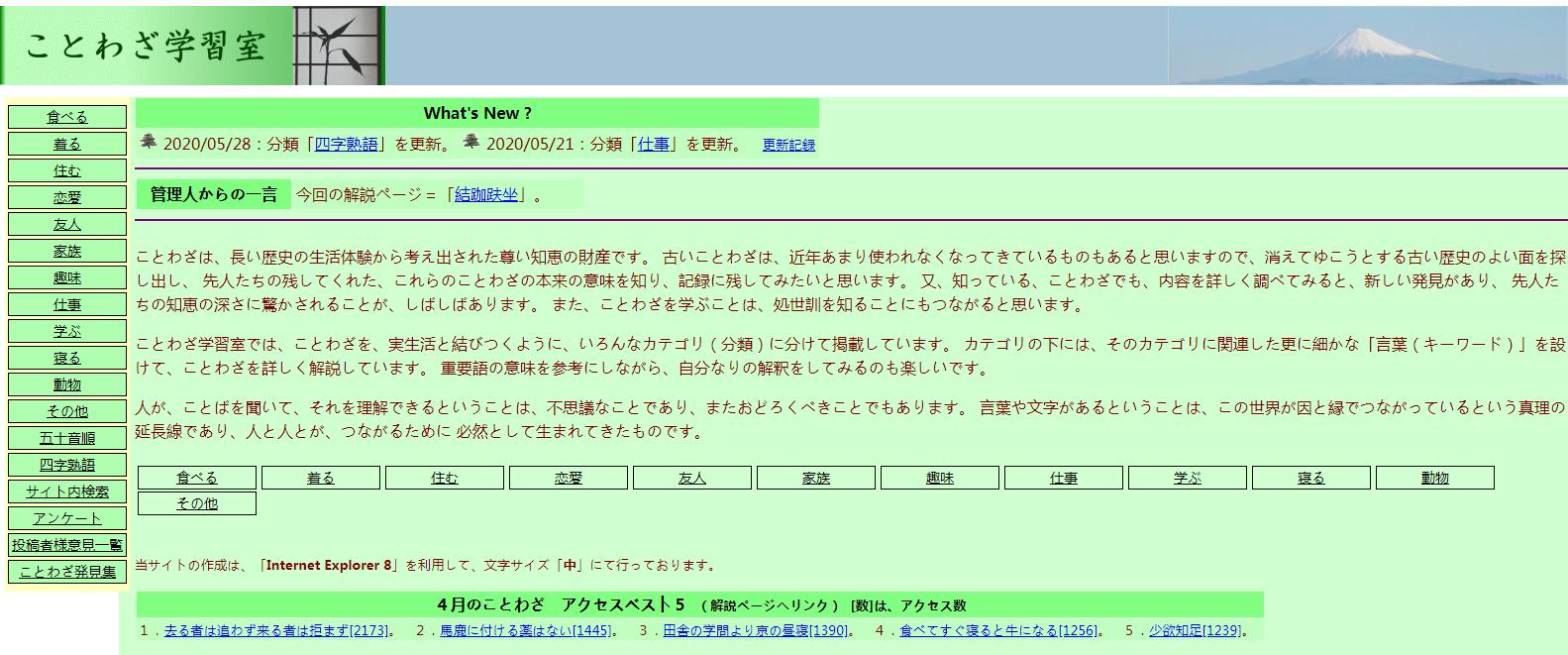The width and height of the screenshot is (1568, 655).
Task: Open ことわざ発見集 in the sidebar
Action: 67,572
